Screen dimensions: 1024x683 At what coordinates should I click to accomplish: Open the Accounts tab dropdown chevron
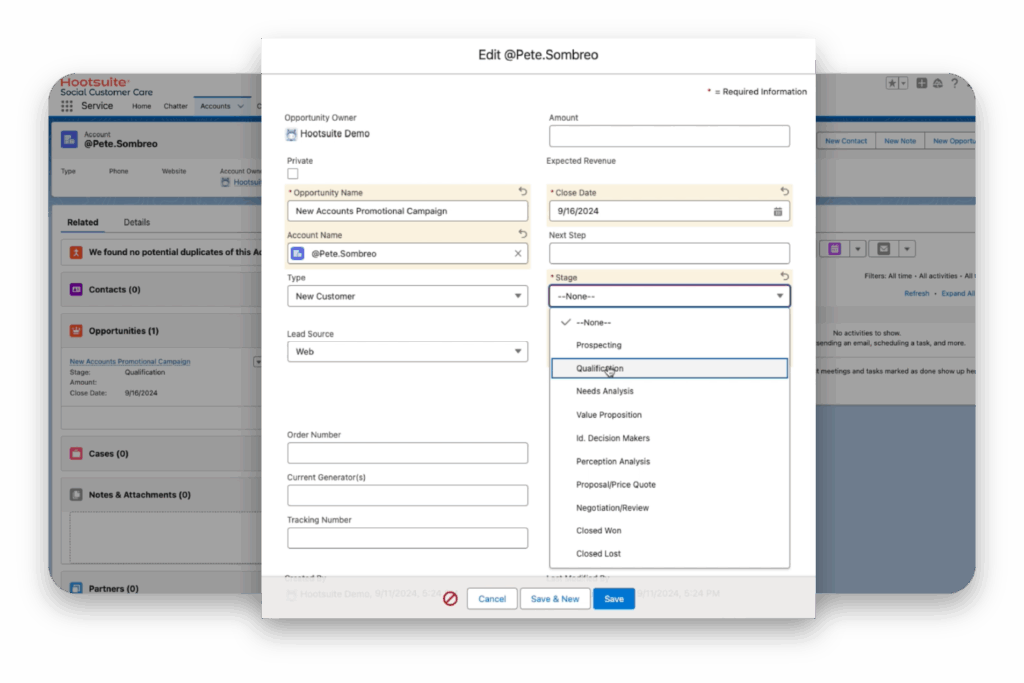(x=240, y=106)
